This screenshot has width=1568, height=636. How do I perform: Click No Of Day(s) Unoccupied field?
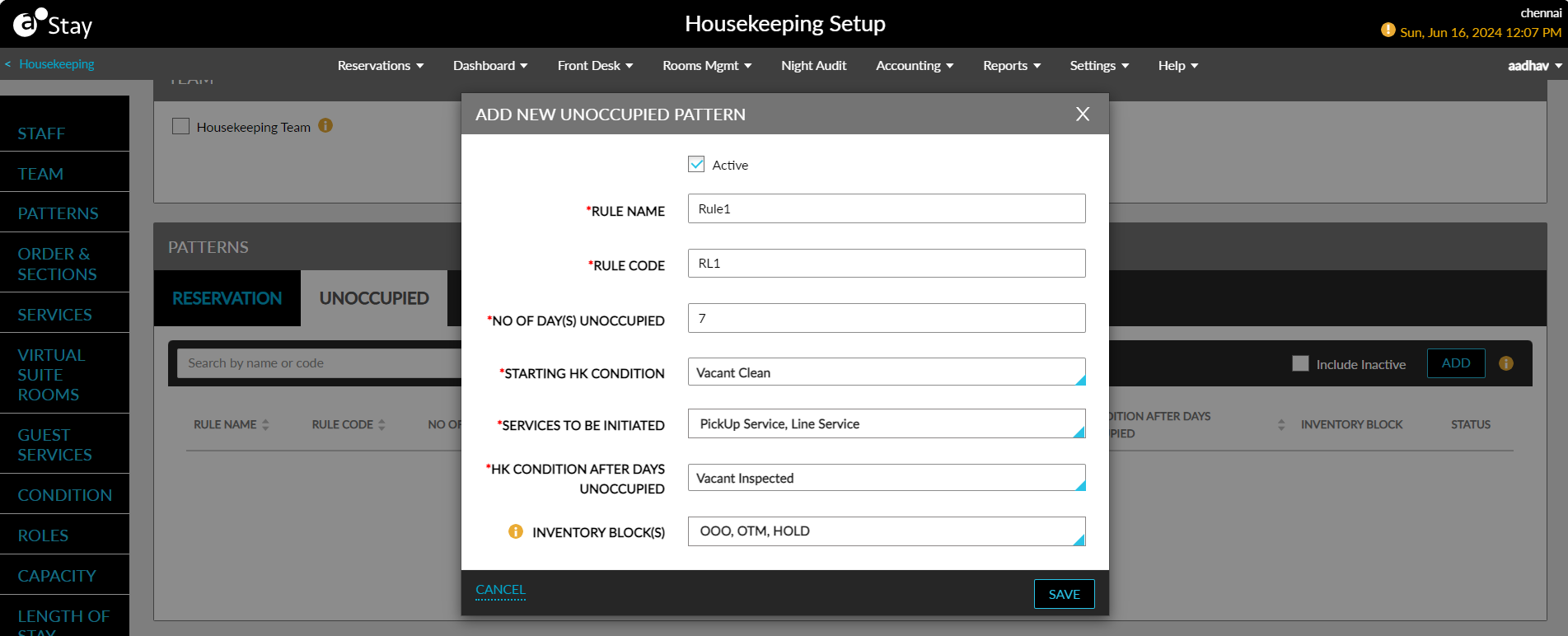887,318
